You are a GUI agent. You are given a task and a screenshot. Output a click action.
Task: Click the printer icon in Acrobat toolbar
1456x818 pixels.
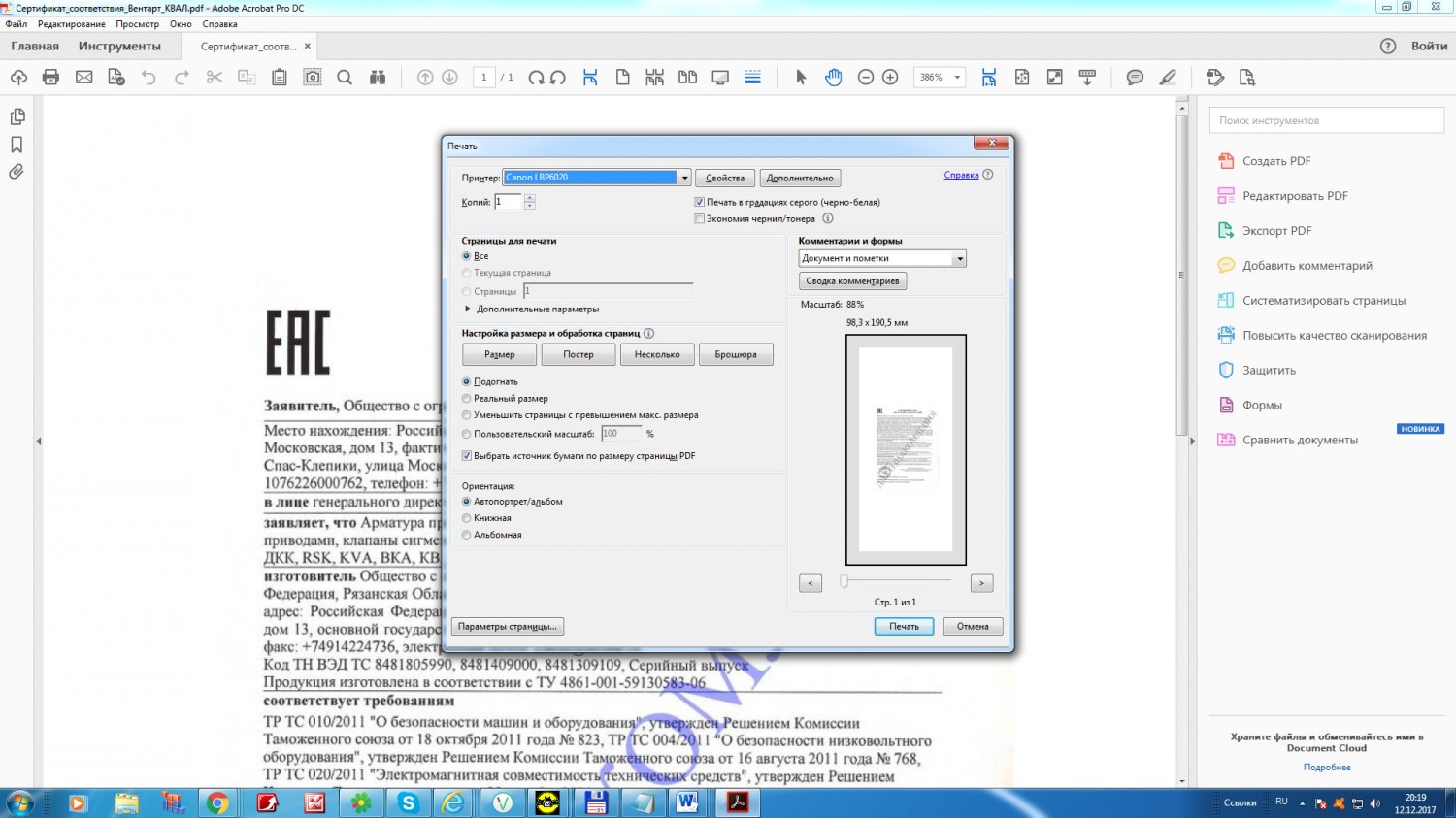click(51, 78)
